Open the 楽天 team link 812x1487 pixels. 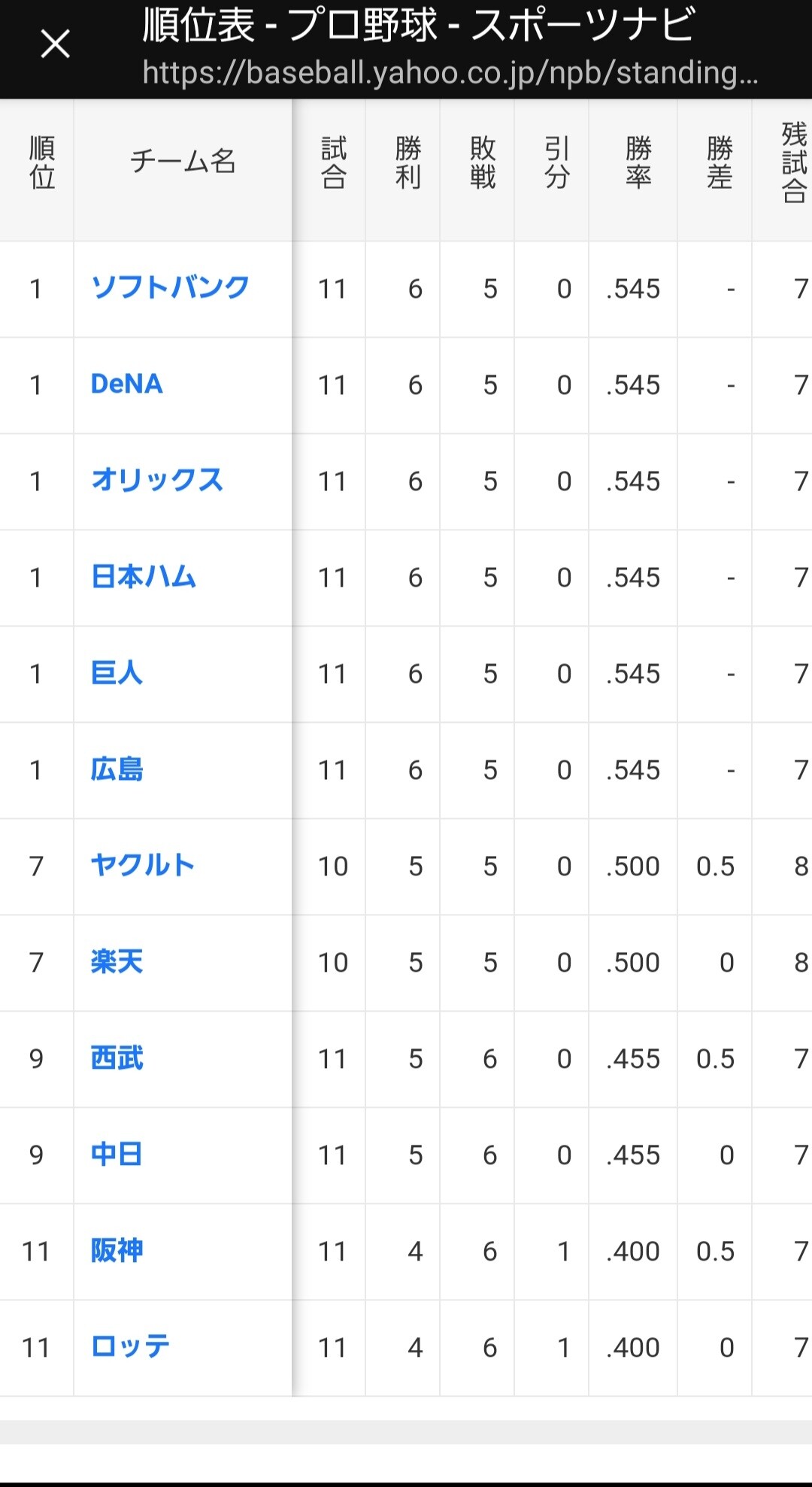tap(117, 961)
